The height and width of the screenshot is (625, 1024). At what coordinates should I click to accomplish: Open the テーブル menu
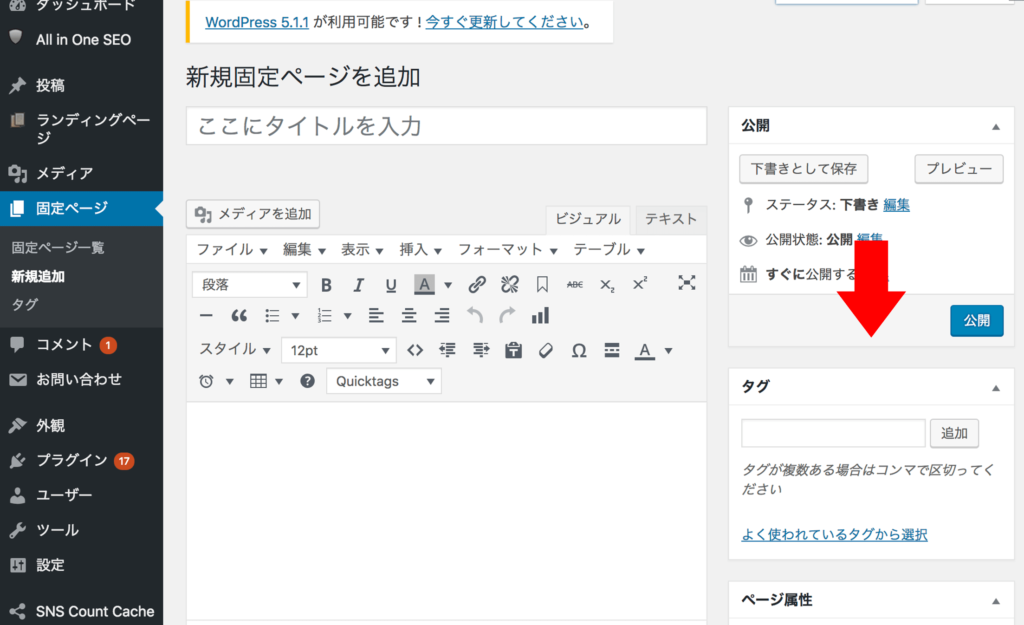point(609,249)
